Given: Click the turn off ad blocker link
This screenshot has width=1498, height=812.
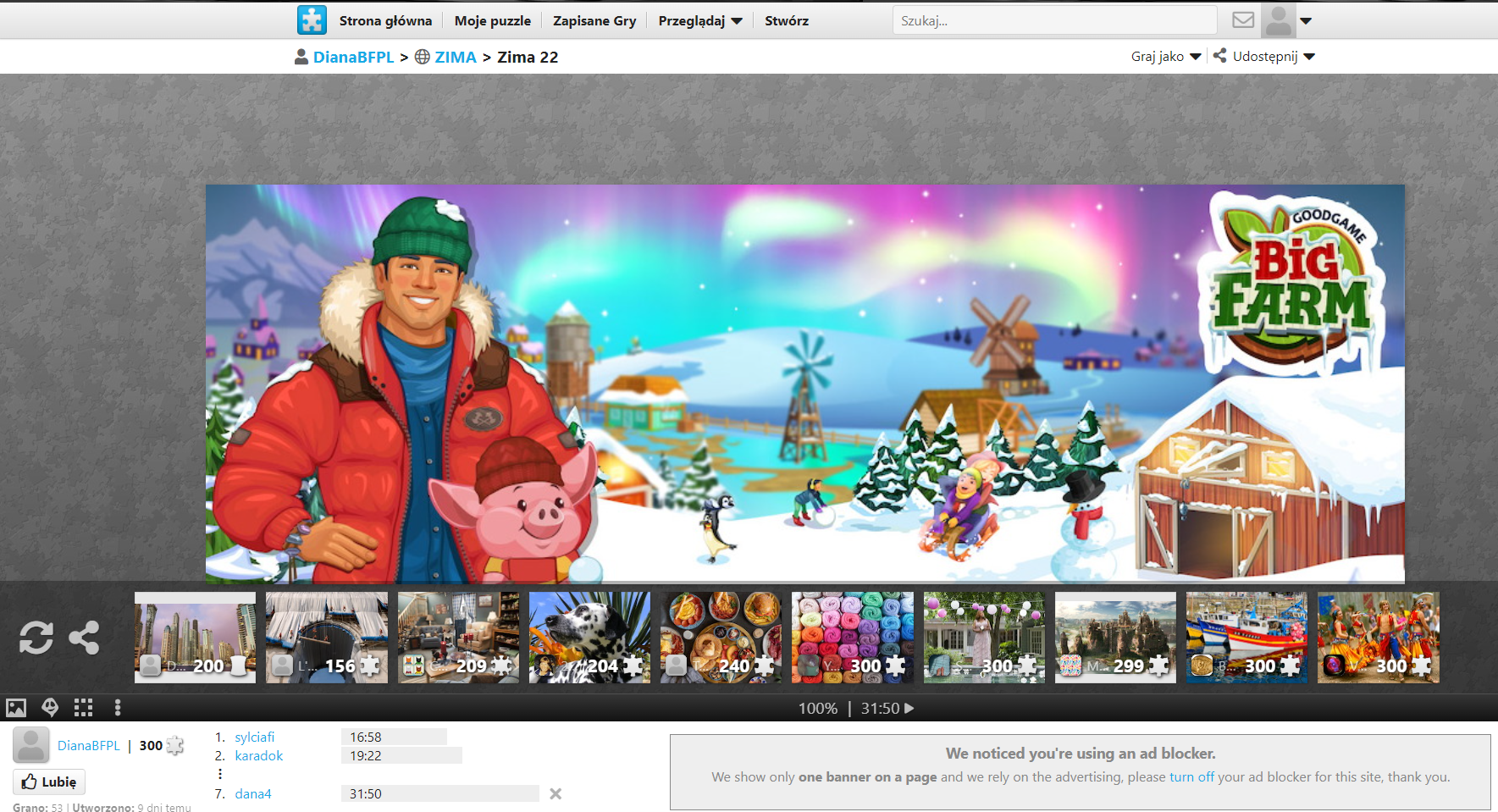Looking at the screenshot, I should (x=1191, y=776).
